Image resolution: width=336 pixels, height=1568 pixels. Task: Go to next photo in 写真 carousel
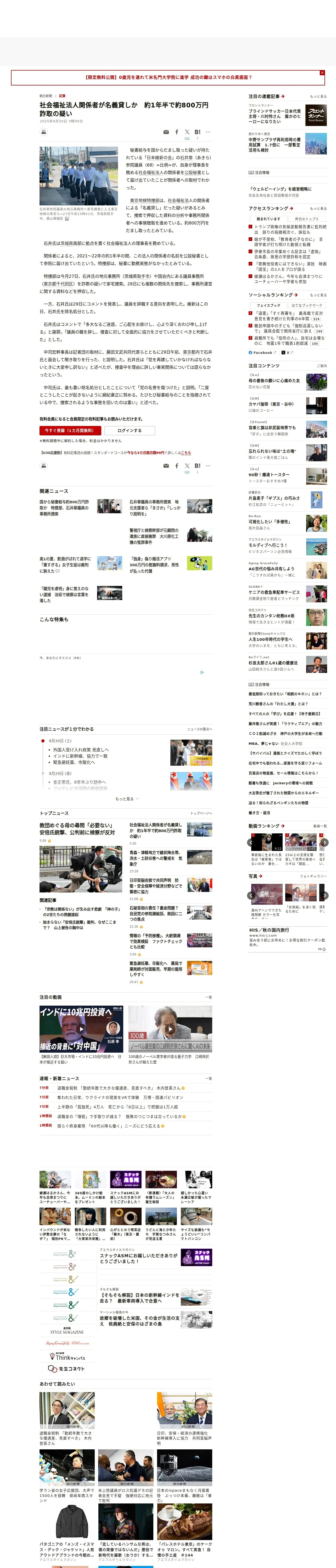(324, 895)
